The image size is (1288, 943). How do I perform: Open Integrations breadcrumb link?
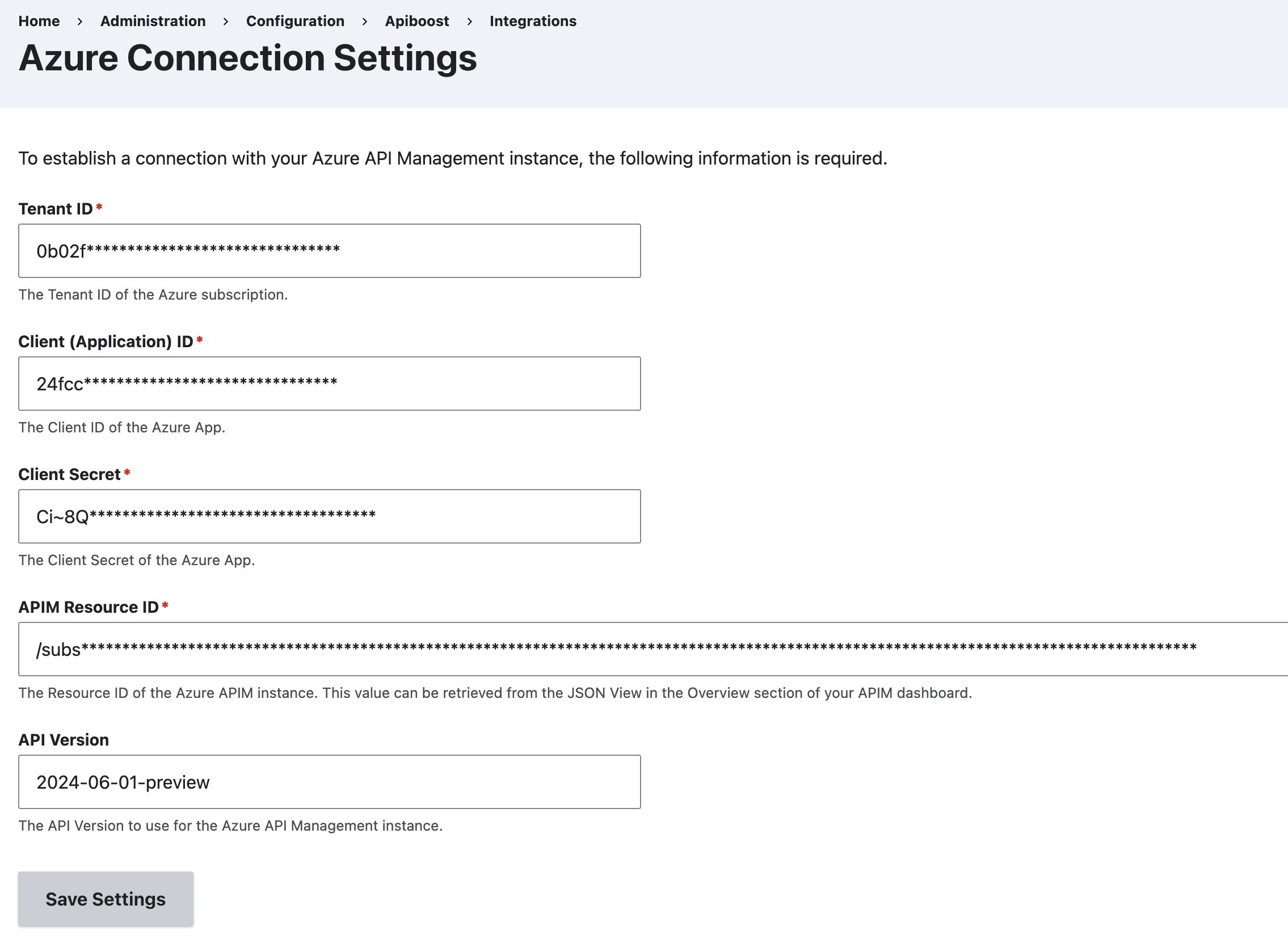point(533,21)
